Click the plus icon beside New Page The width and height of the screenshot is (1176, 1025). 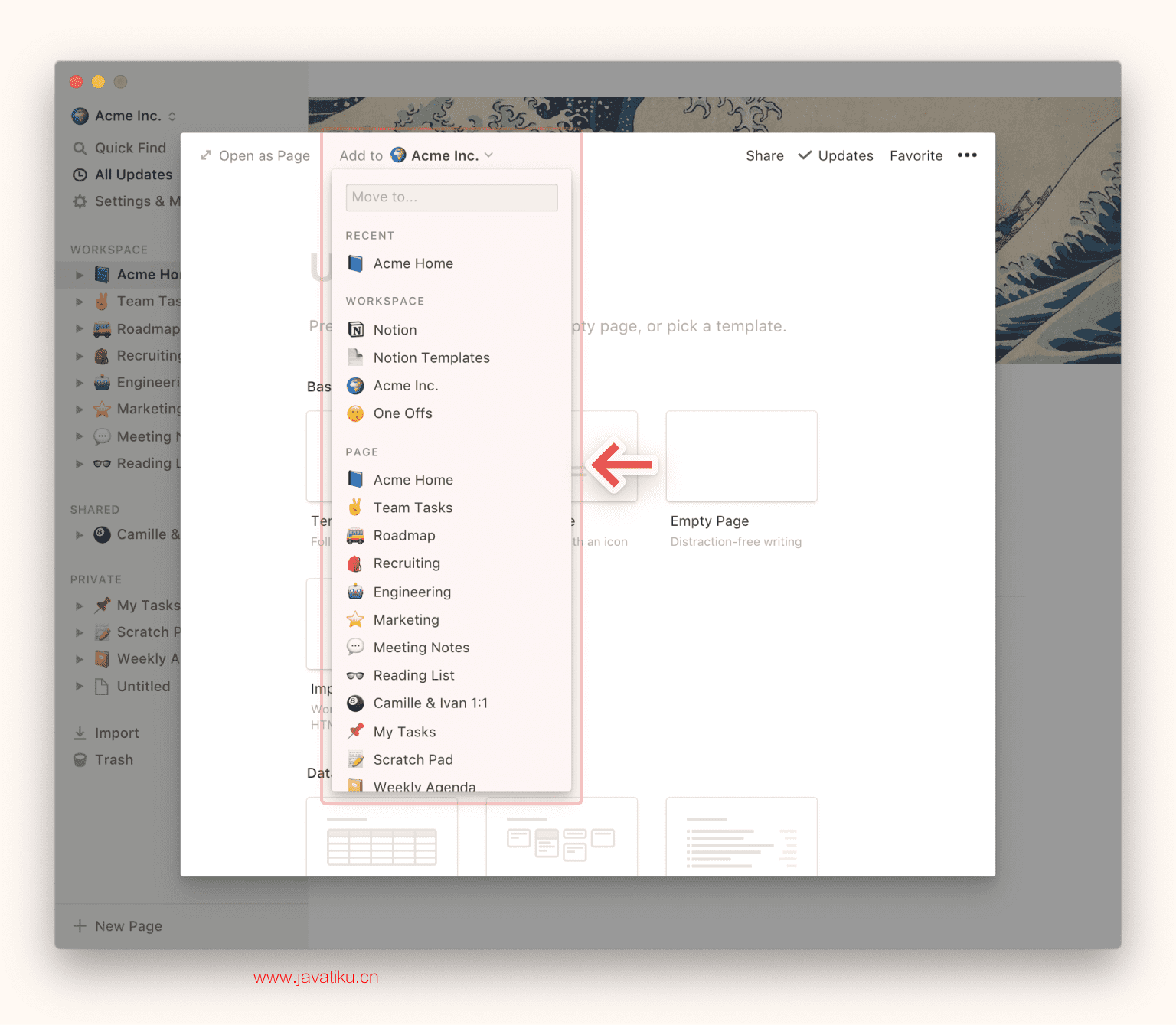[x=80, y=925]
